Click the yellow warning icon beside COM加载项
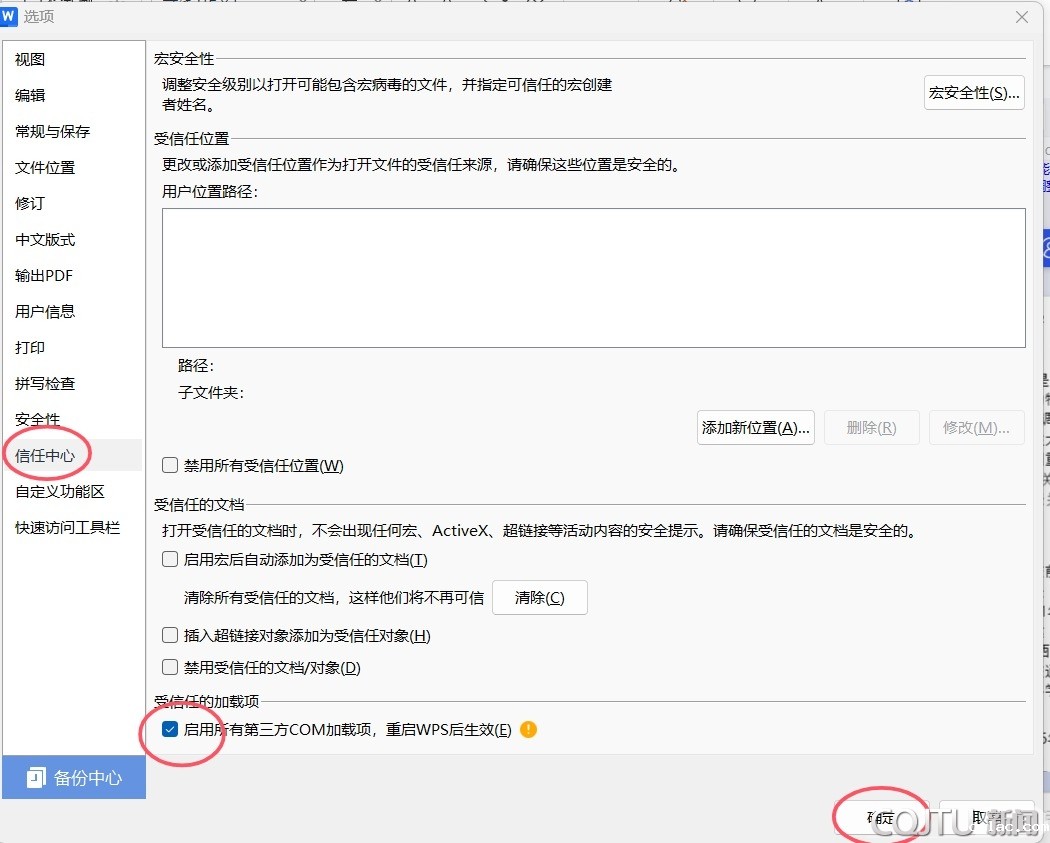This screenshot has width=1050, height=843. point(529,730)
